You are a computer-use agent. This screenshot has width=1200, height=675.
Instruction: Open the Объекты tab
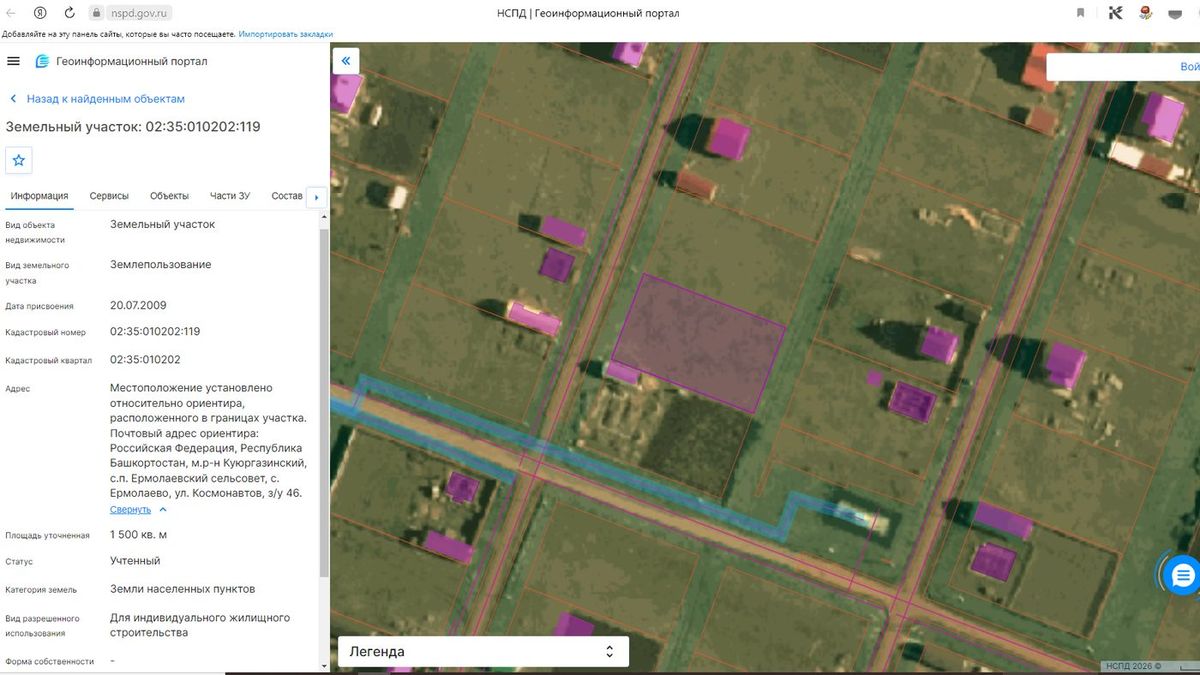170,196
